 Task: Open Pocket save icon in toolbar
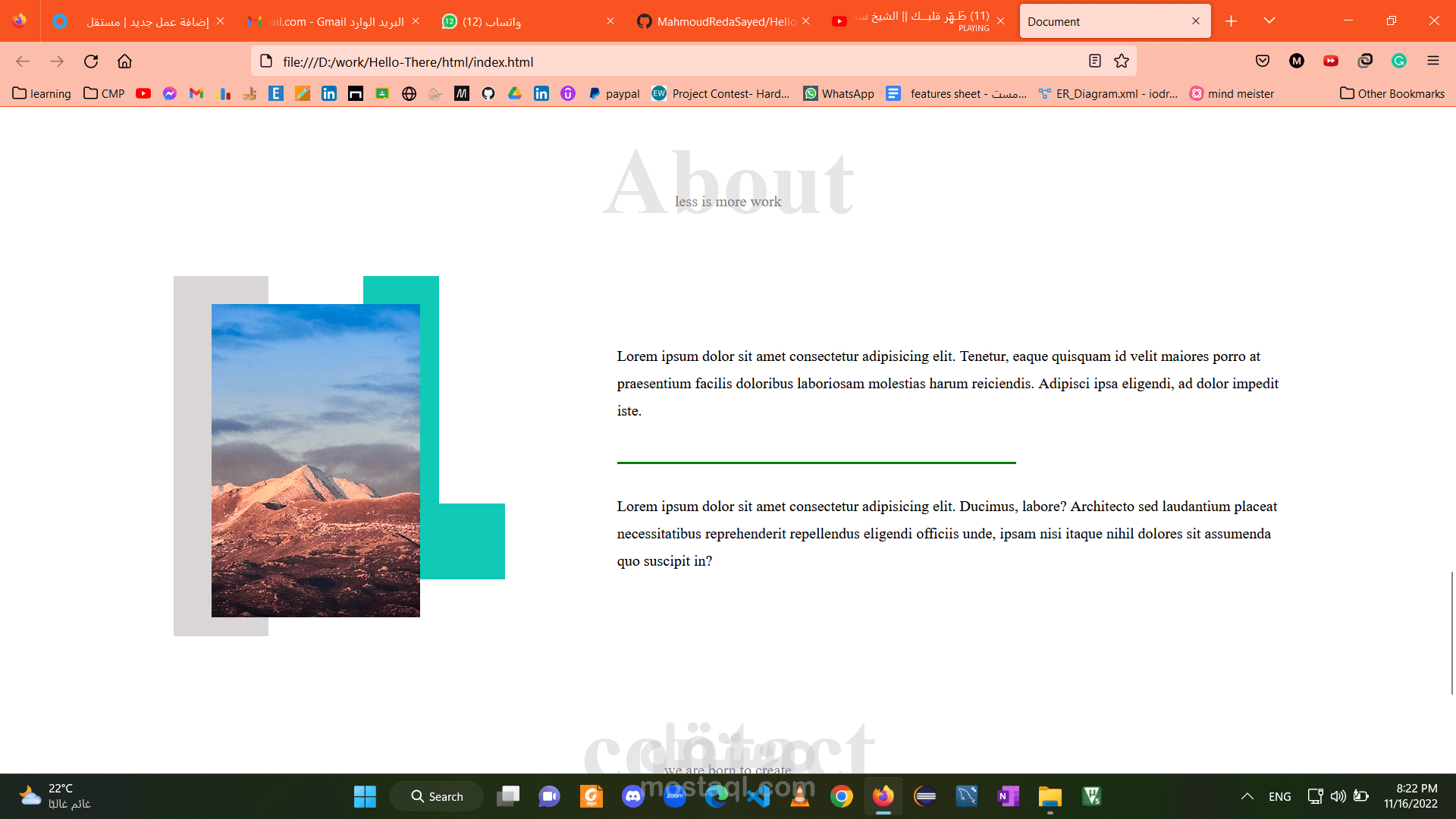(x=1263, y=61)
